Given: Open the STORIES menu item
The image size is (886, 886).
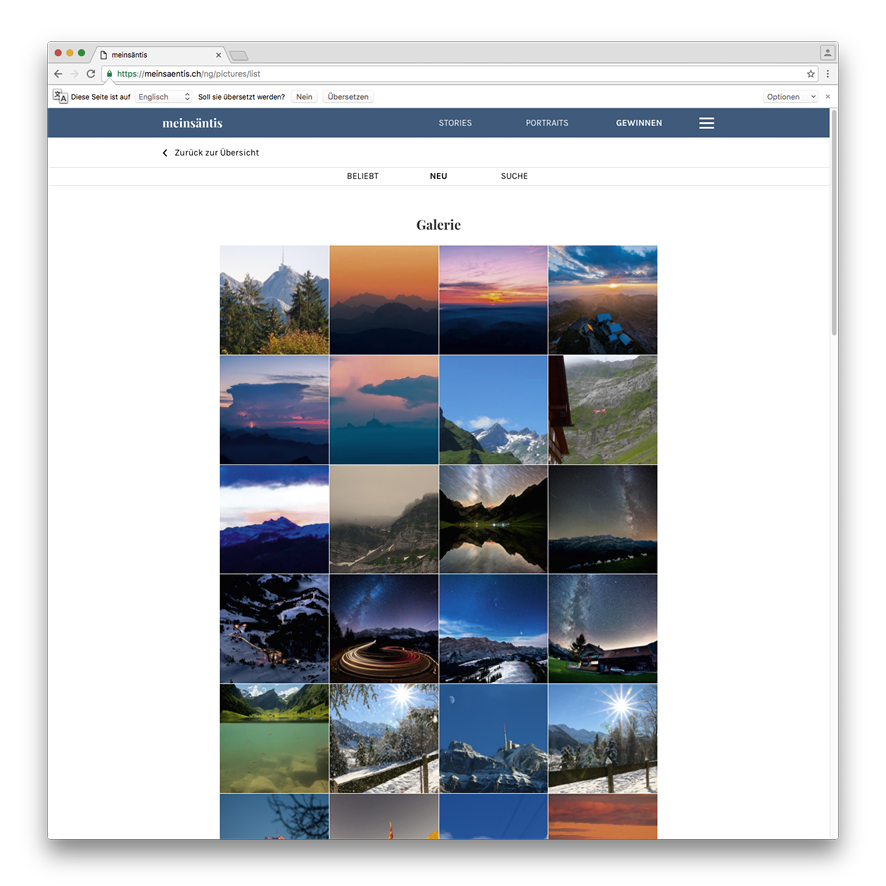Looking at the screenshot, I should (455, 123).
